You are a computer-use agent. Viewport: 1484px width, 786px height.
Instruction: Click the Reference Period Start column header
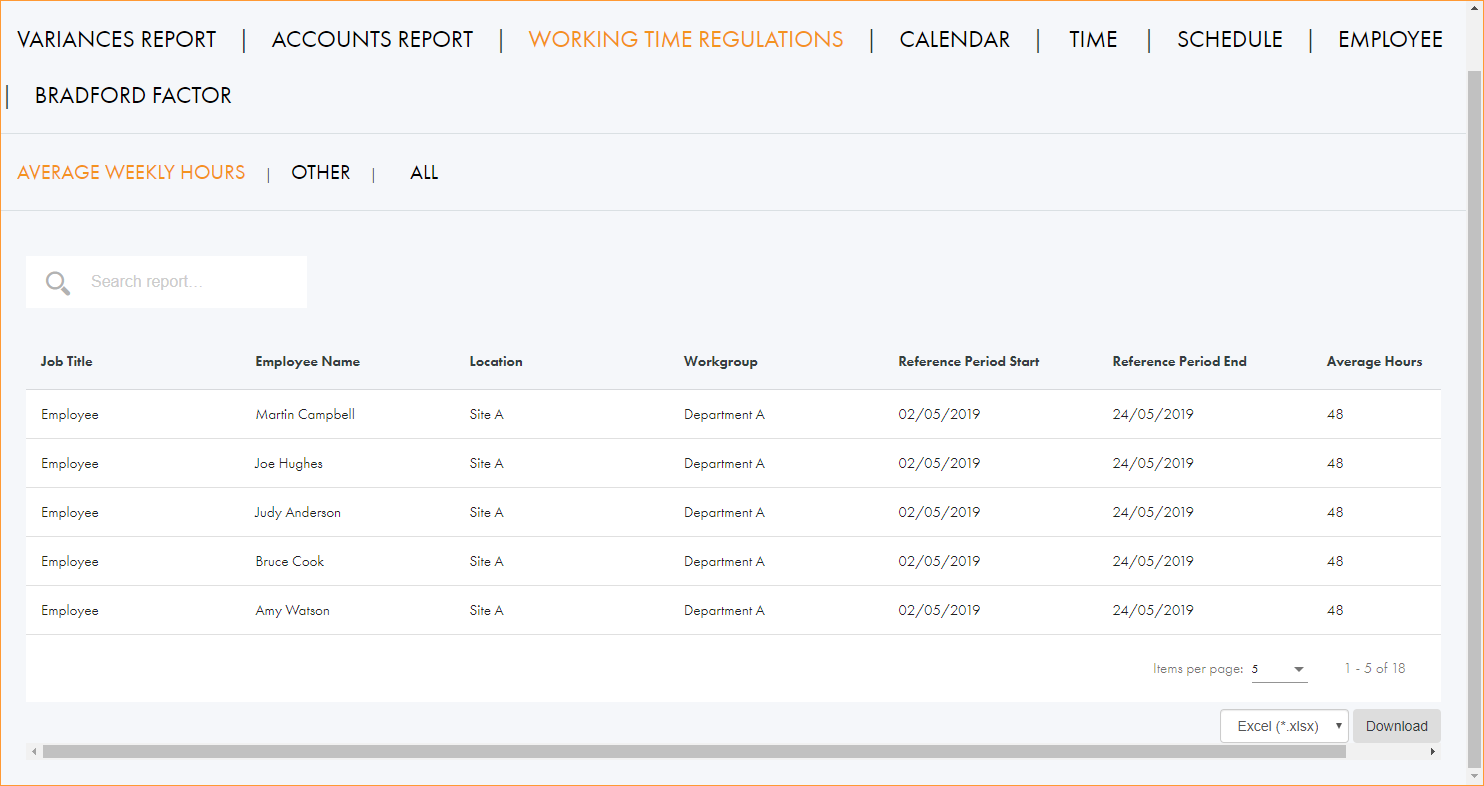tap(968, 362)
